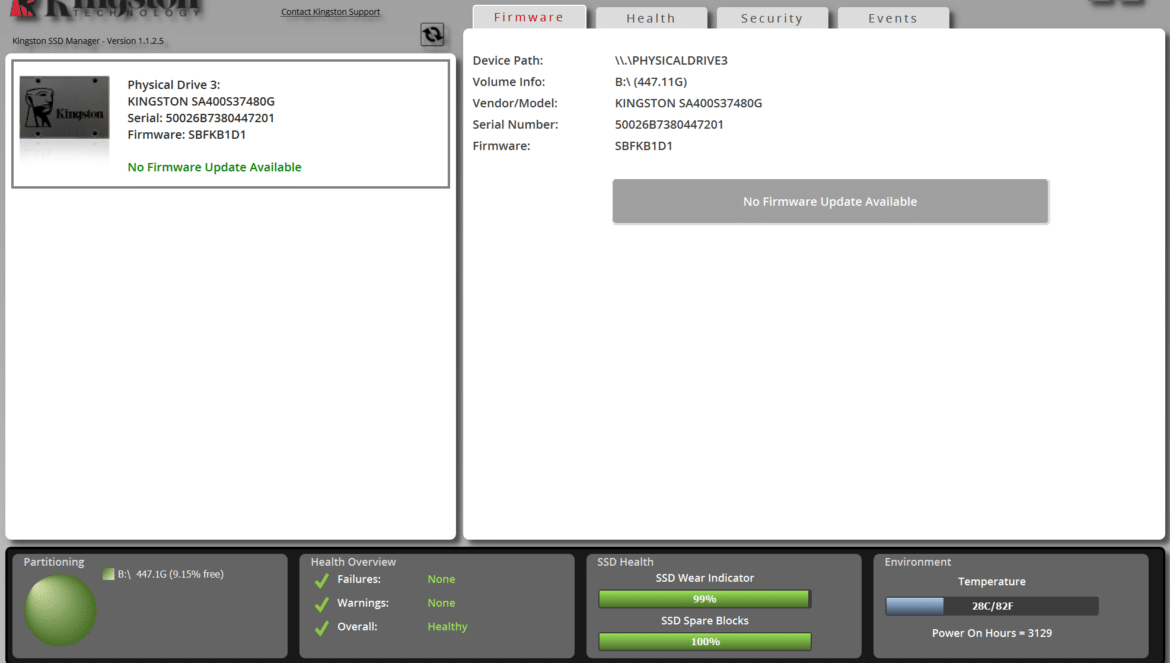The height and width of the screenshot is (663, 1170).
Task: Click Device Path value \\.\PHYSICALDRIVE3
Action: pos(671,60)
